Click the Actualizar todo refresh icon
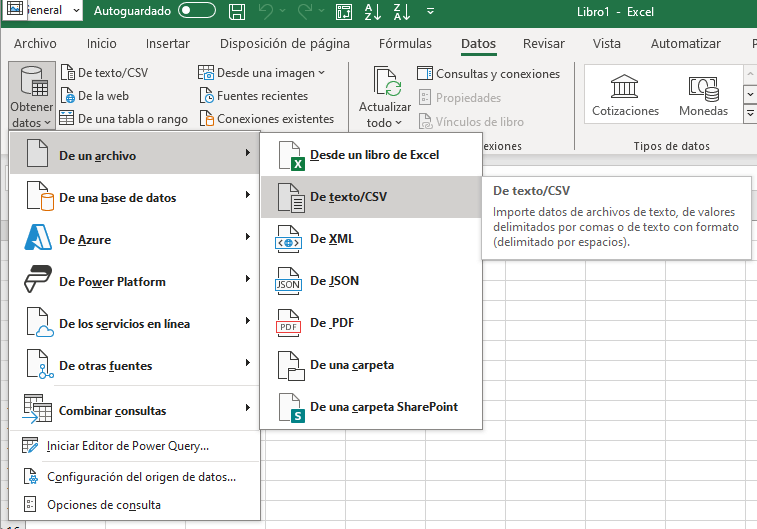Screen dimensions: 757x529 pos(385,82)
